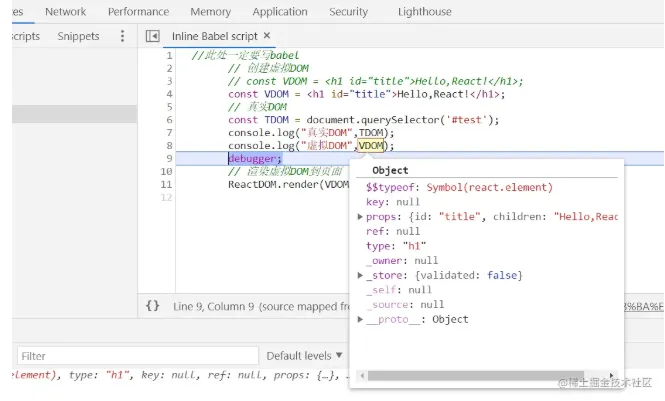The image size is (665, 401).
Task: Open the Default levels dropdown
Action: (x=304, y=356)
